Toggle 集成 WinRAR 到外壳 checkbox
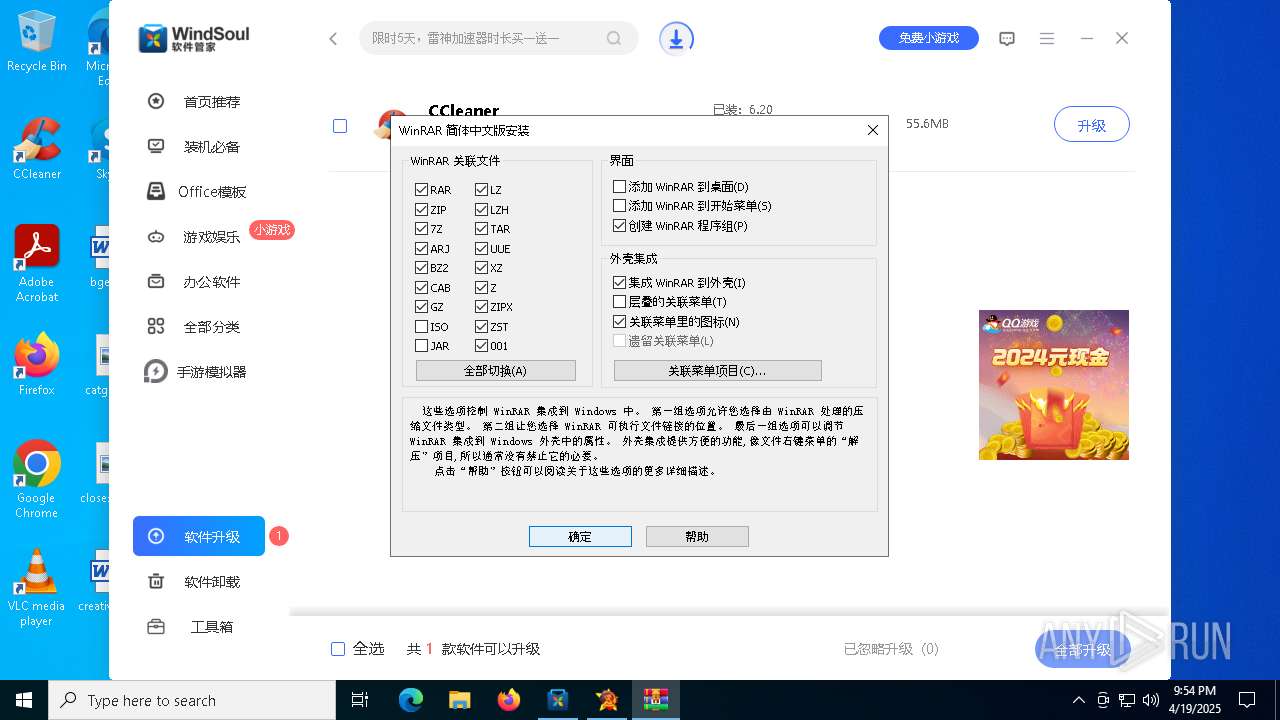Viewport: 1280px width, 720px height. click(x=620, y=283)
